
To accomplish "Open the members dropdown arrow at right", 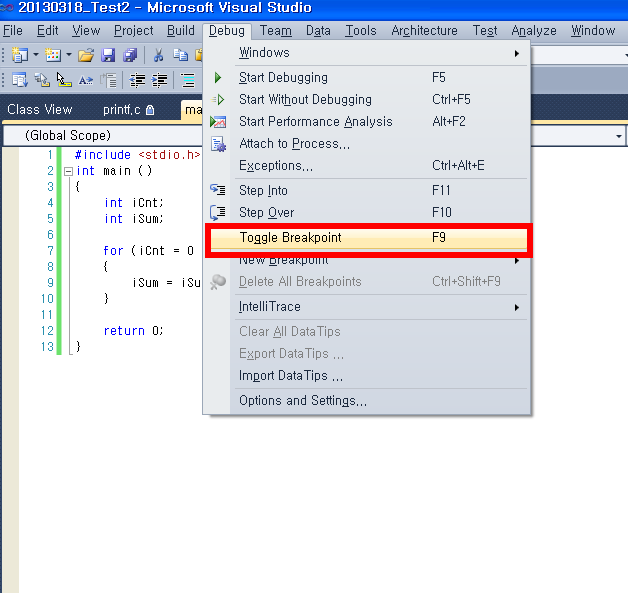I will tap(619, 136).
